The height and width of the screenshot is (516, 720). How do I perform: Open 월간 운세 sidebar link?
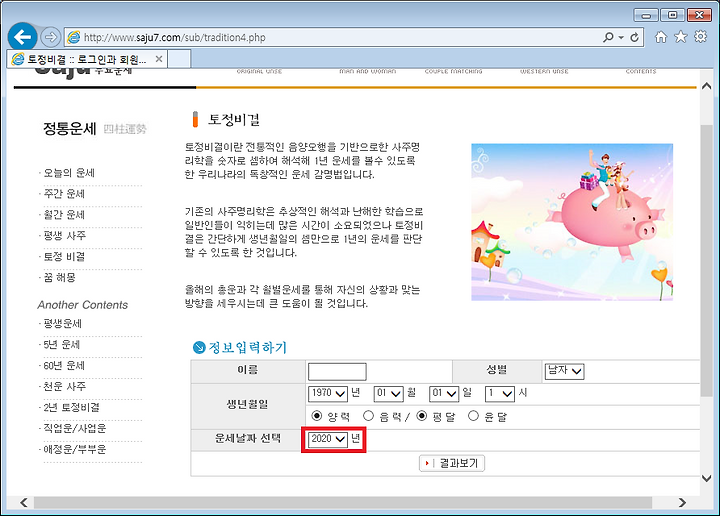pyautogui.click(x=64, y=215)
